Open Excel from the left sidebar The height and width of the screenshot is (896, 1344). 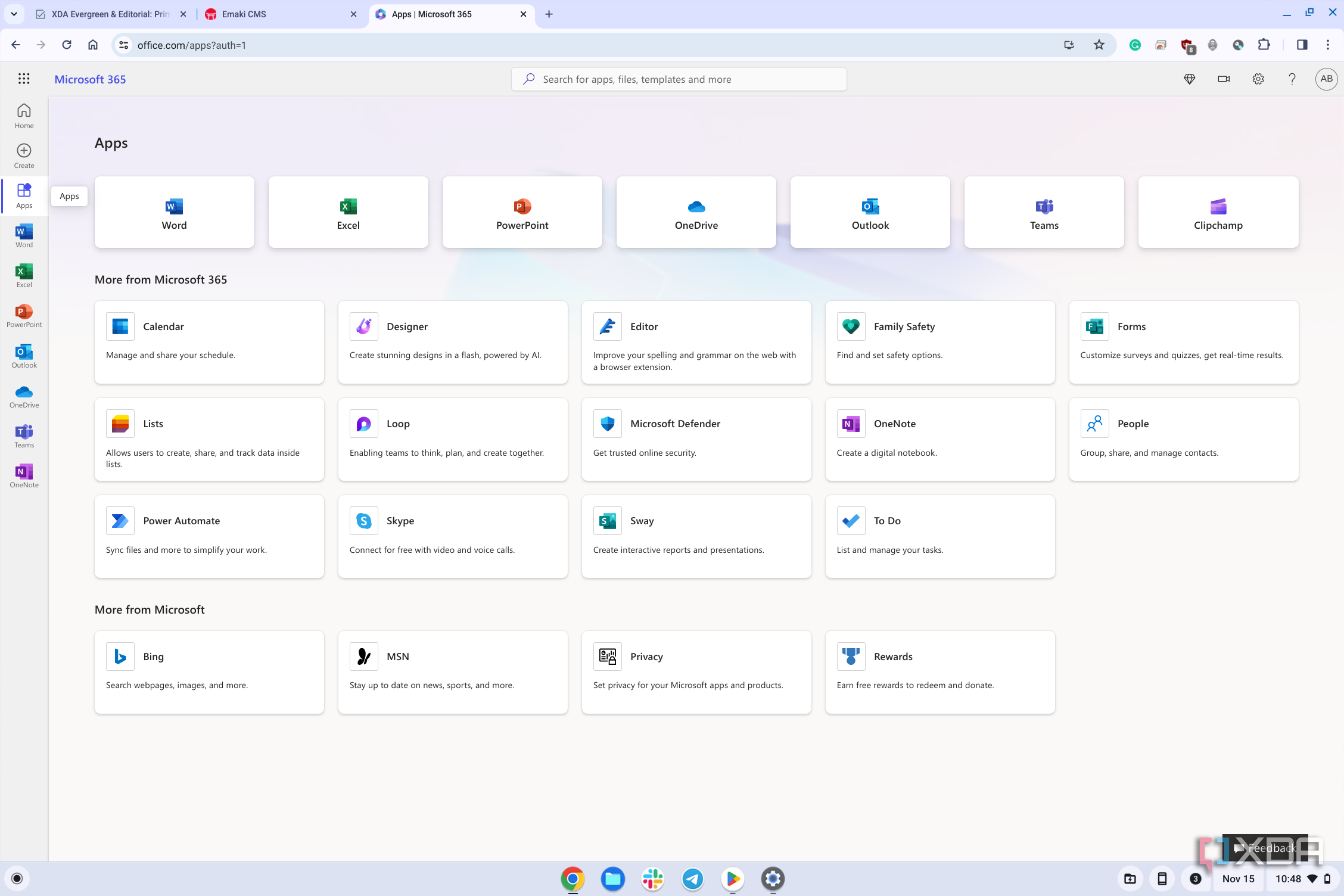24,276
